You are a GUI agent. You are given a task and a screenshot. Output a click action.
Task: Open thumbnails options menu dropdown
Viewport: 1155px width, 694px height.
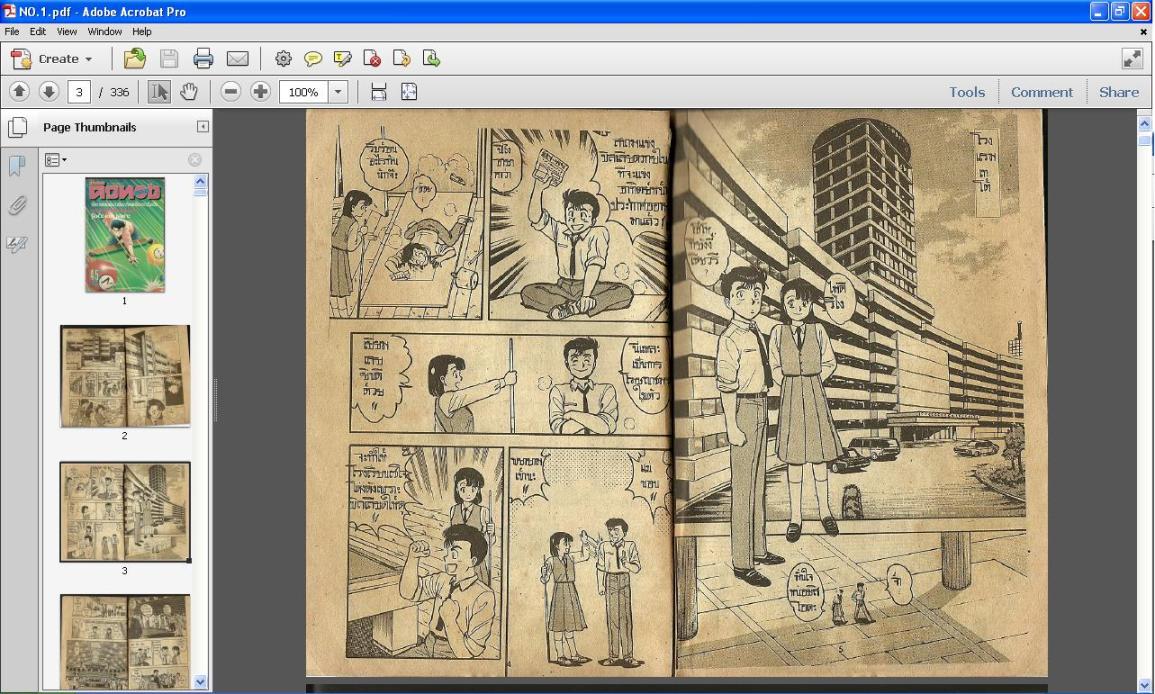pos(55,160)
